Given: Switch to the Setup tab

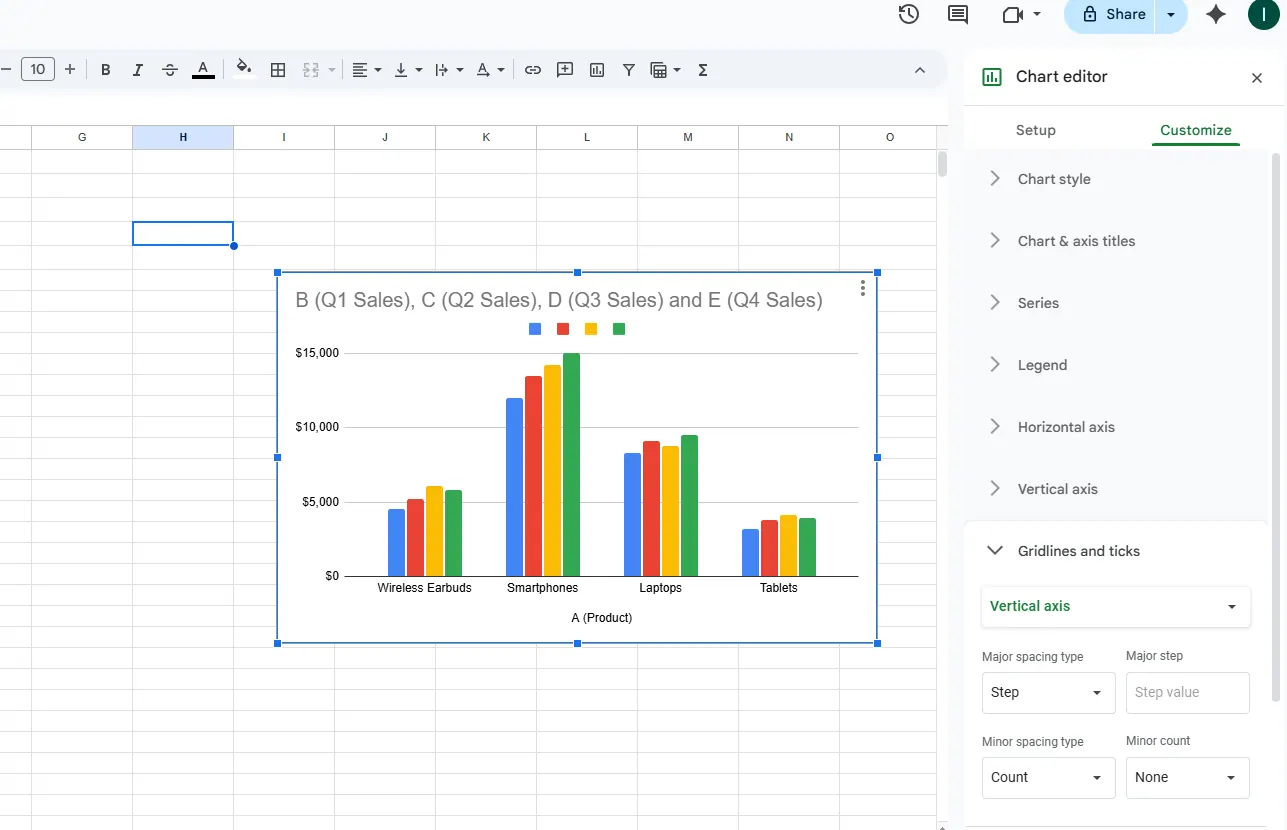Looking at the screenshot, I should (x=1035, y=130).
